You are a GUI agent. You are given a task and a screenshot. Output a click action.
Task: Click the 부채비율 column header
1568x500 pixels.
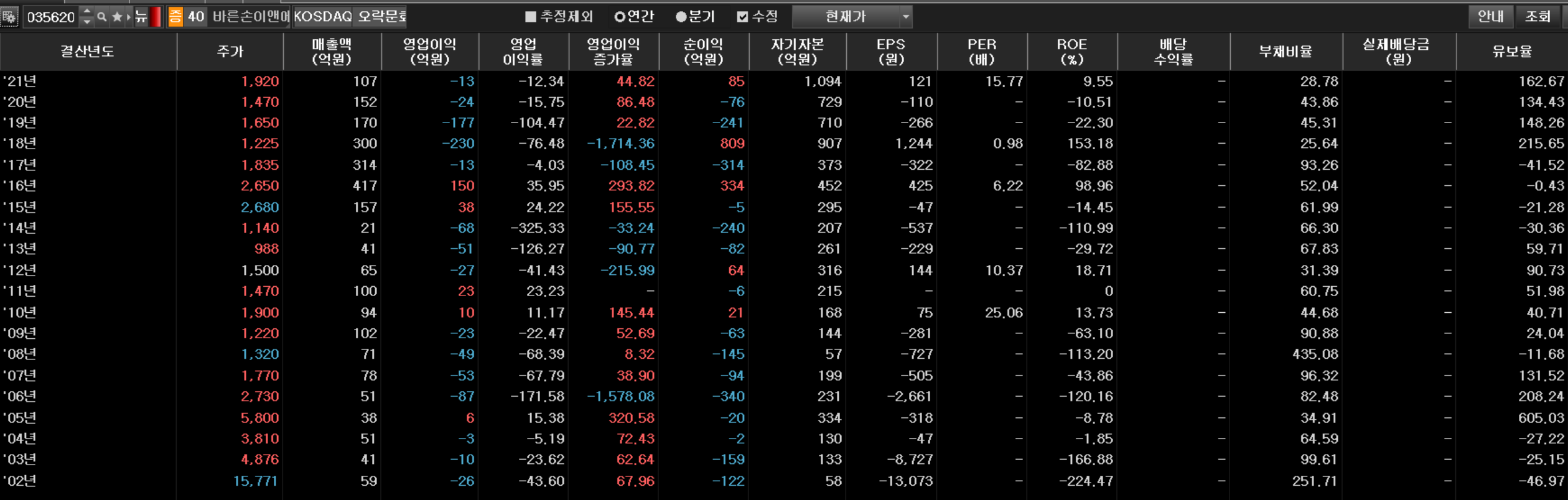1286,52
